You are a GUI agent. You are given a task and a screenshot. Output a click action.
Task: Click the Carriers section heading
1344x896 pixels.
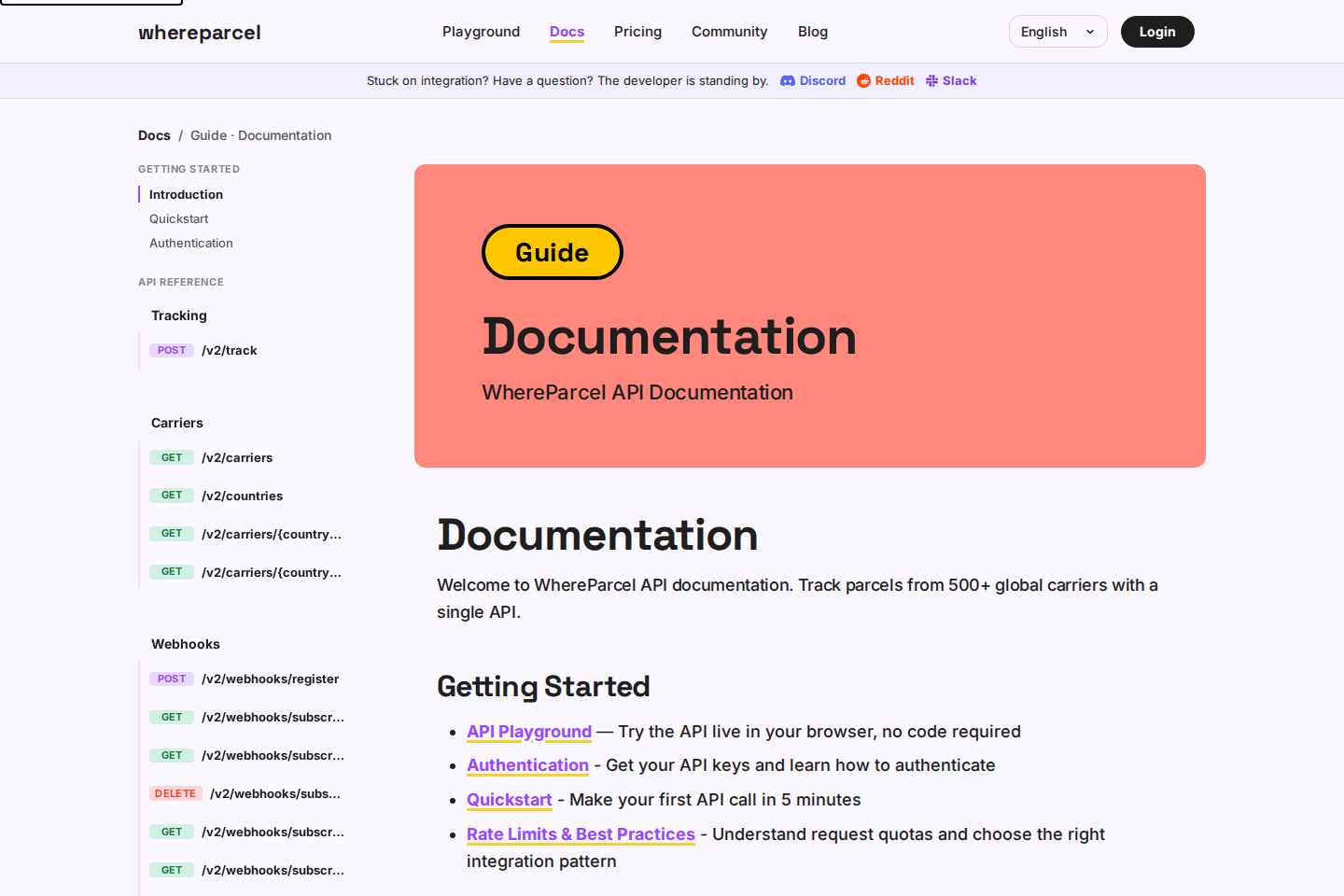(177, 423)
